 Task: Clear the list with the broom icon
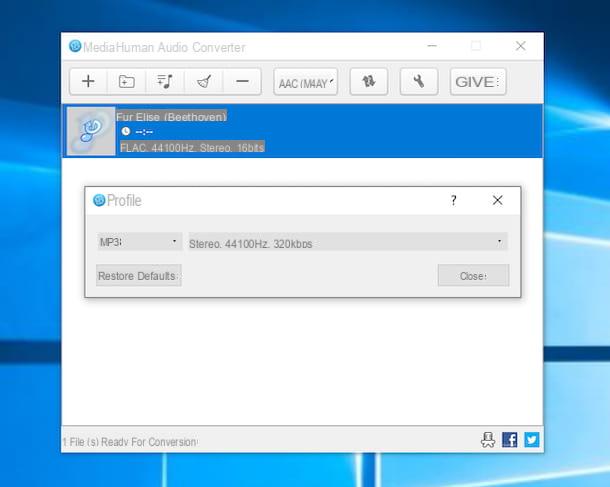click(x=204, y=82)
